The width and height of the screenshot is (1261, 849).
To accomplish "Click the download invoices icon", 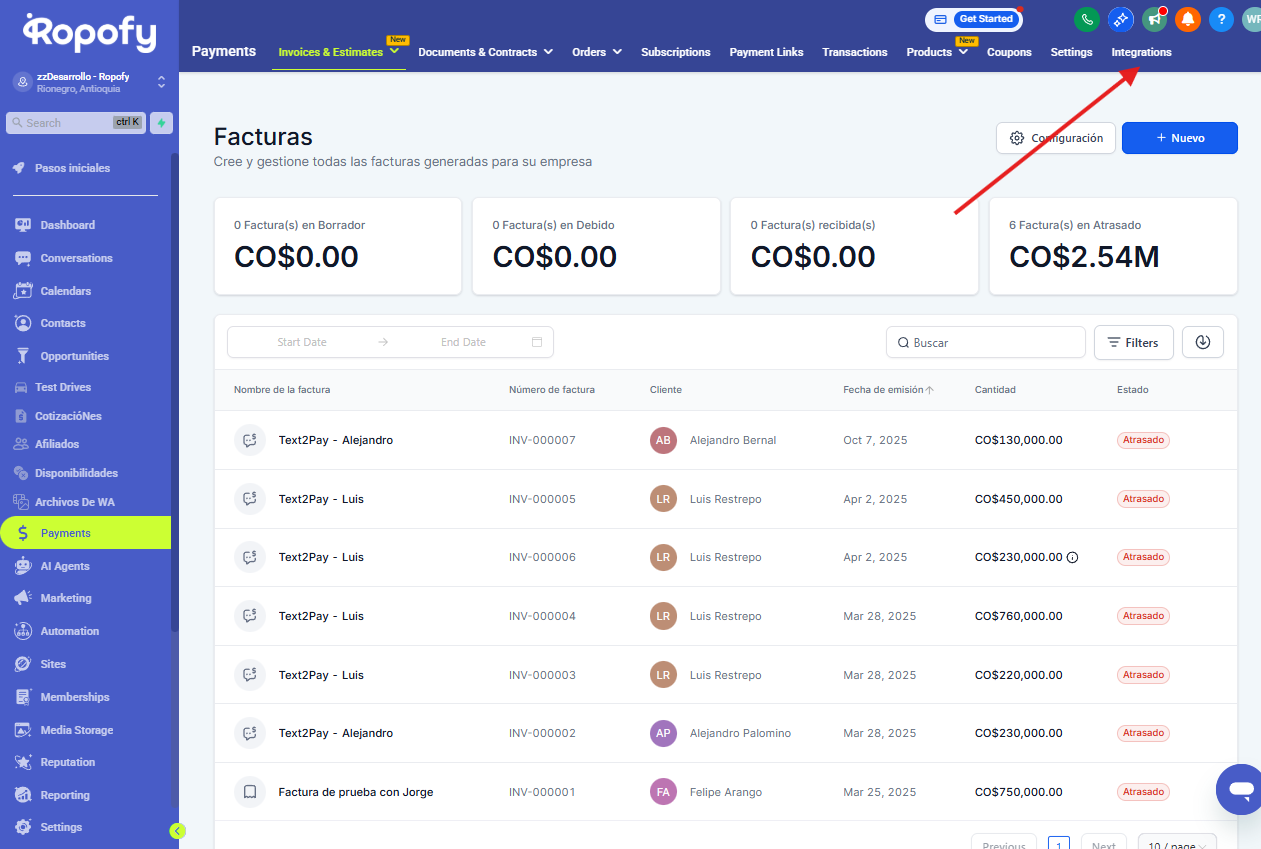I will (x=1202, y=342).
